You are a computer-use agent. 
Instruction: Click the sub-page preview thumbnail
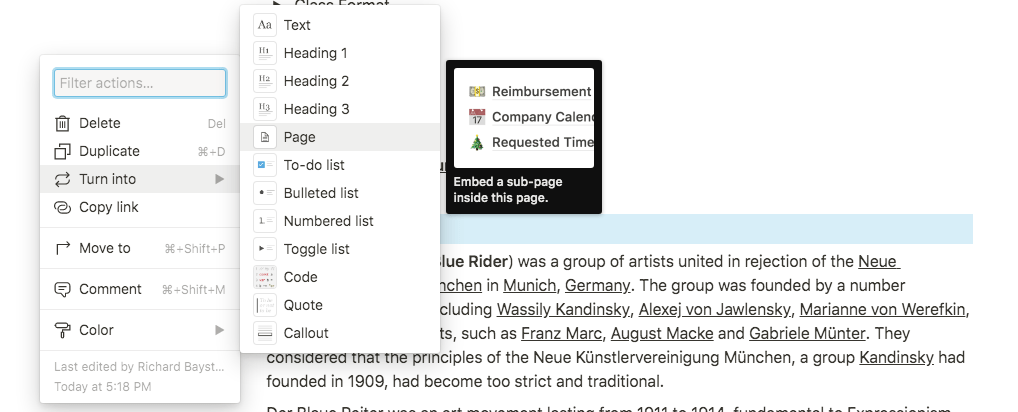[524, 117]
